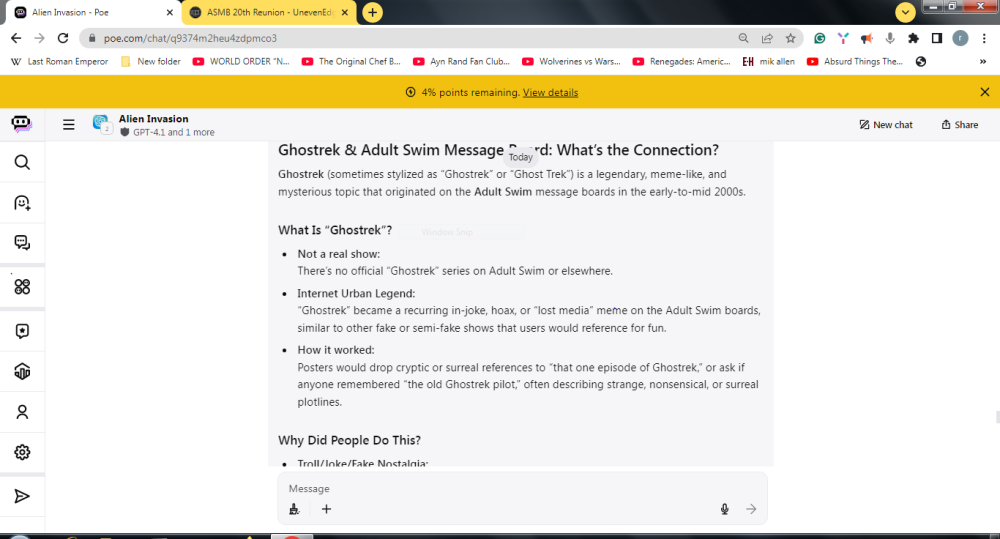Click the new bot smiley-plus sidebar icon
Image resolution: width=1000 pixels, height=539 pixels.
pyautogui.click(x=22, y=203)
